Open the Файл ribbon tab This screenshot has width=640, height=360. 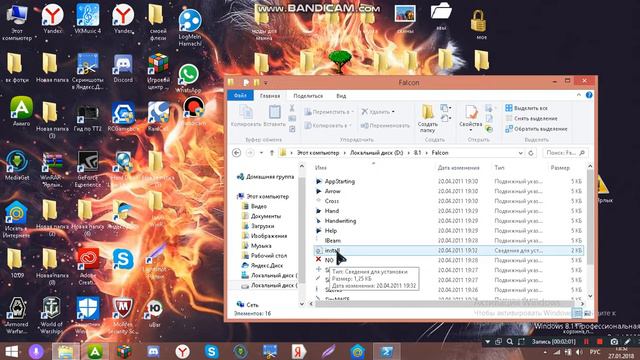[240, 96]
